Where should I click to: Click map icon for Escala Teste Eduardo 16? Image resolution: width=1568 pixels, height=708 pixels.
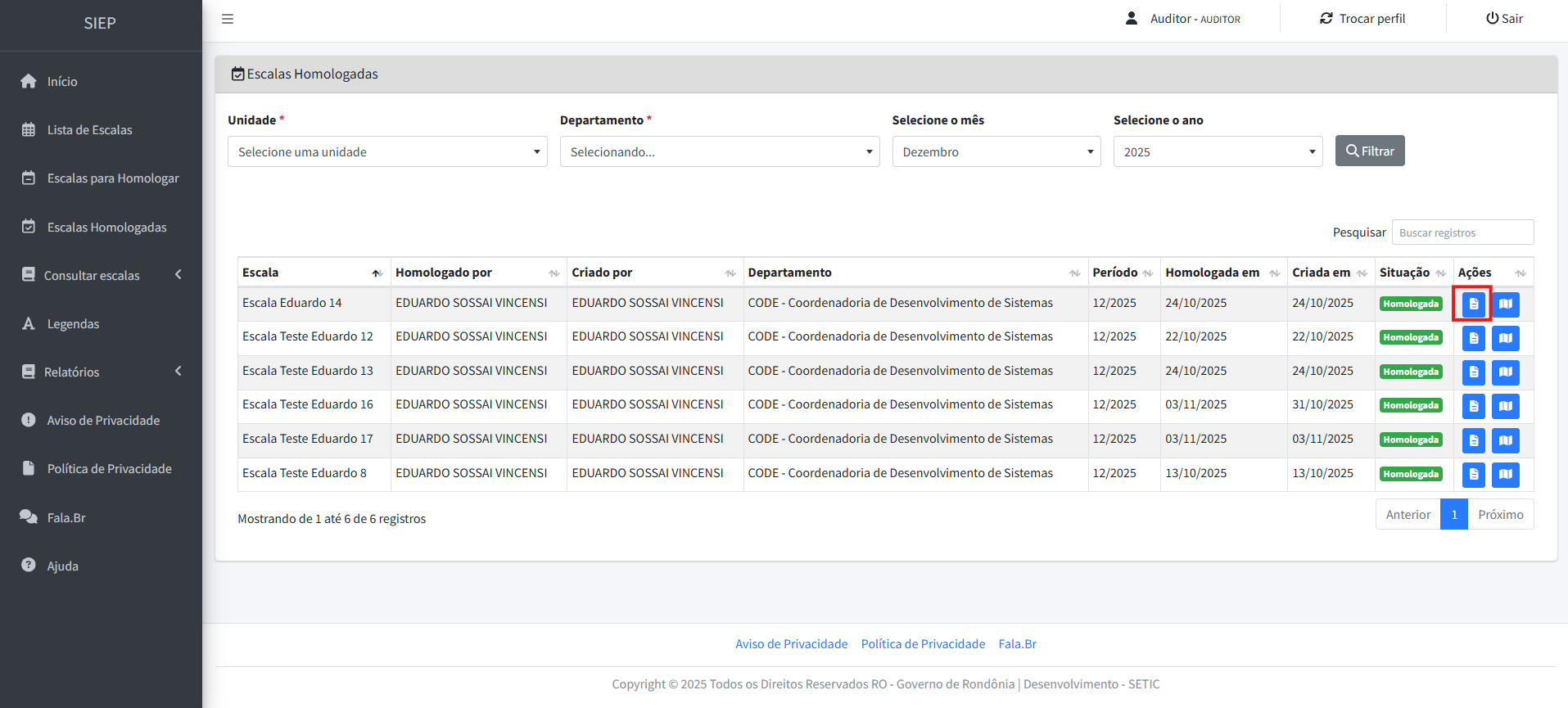pos(1505,406)
